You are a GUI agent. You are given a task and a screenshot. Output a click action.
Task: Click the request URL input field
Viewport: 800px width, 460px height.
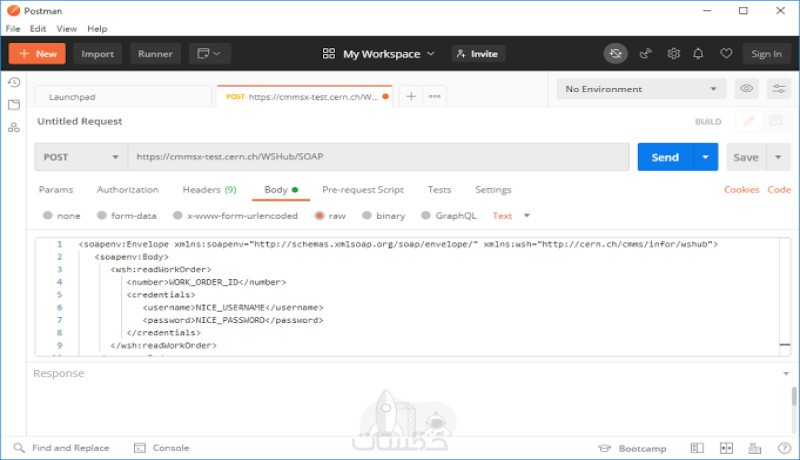[x=378, y=157]
